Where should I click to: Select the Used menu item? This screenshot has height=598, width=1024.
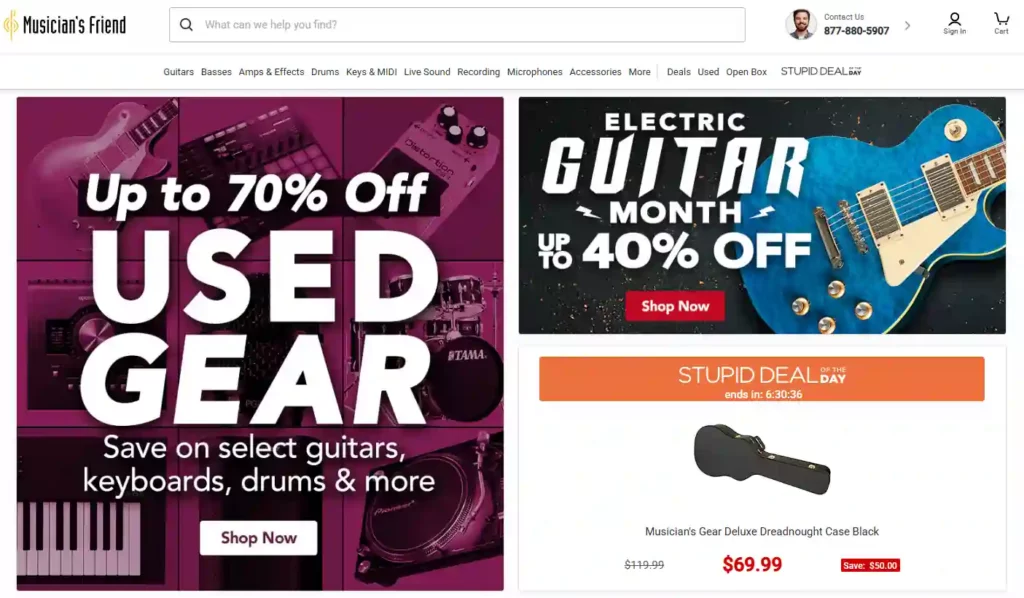[x=708, y=71]
